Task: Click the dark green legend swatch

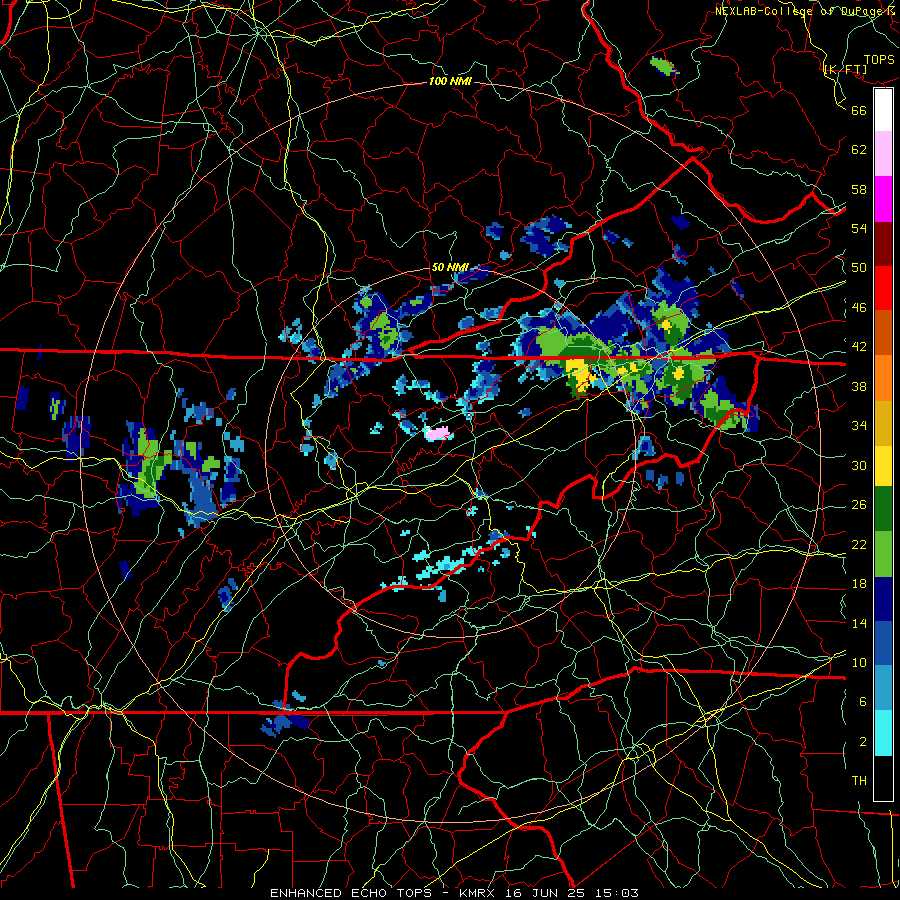Action: (x=883, y=509)
